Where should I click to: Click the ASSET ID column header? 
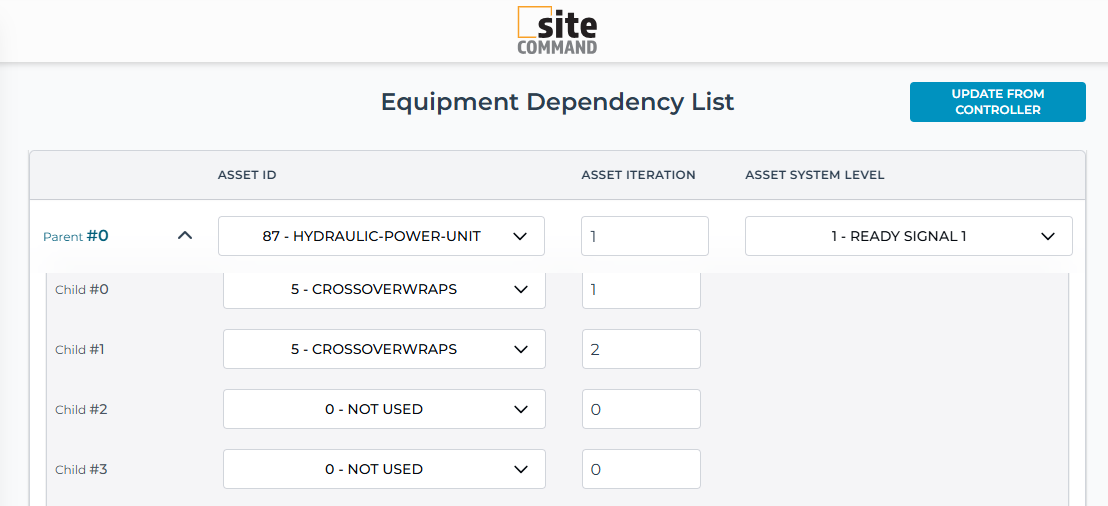coord(247,175)
